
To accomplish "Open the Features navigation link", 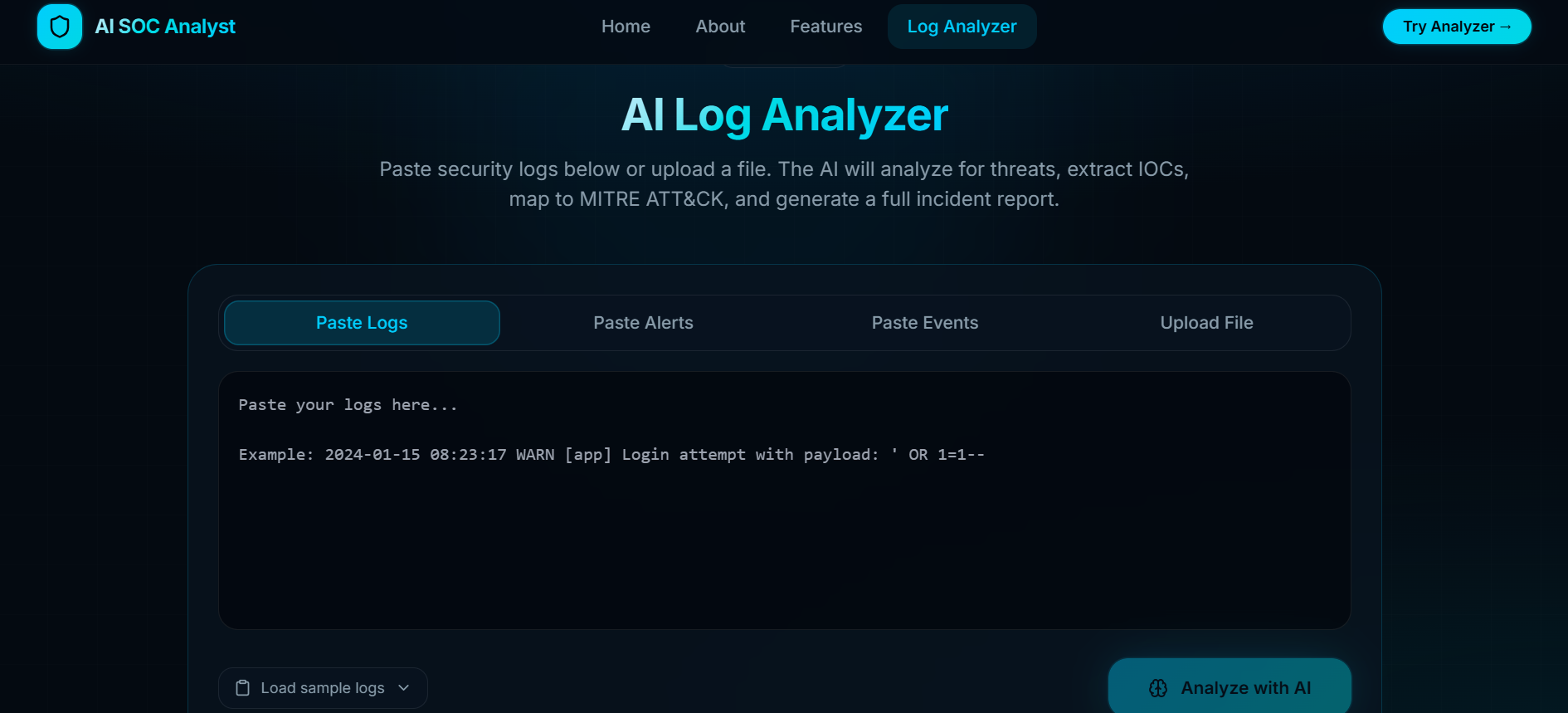I will pos(825,27).
